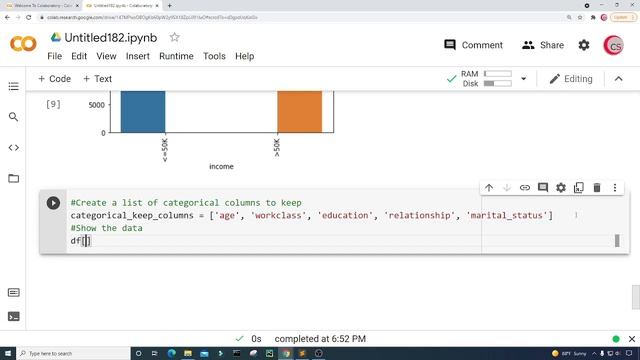
Task: Click the completed at 6:52 PM status
Action: point(320,339)
